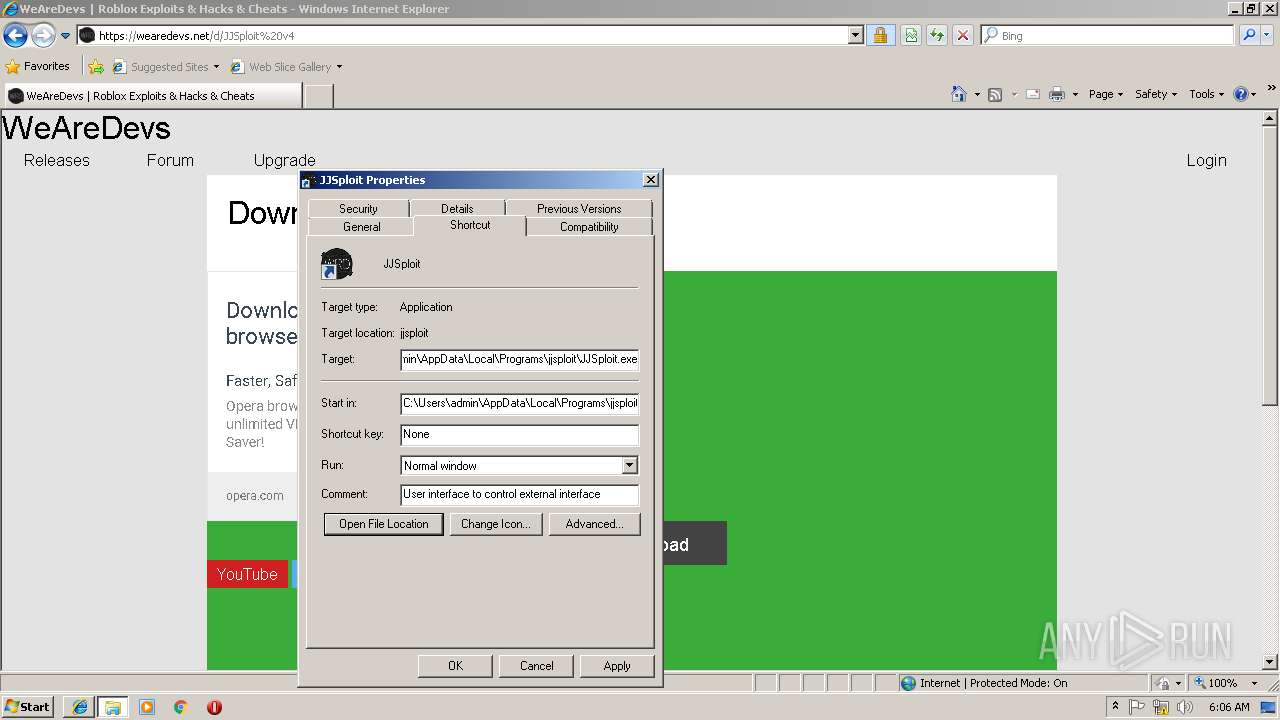This screenshot has width=1280, height=720.
Task: Switch to the Compatibility tab
Action: coord(589,227)
